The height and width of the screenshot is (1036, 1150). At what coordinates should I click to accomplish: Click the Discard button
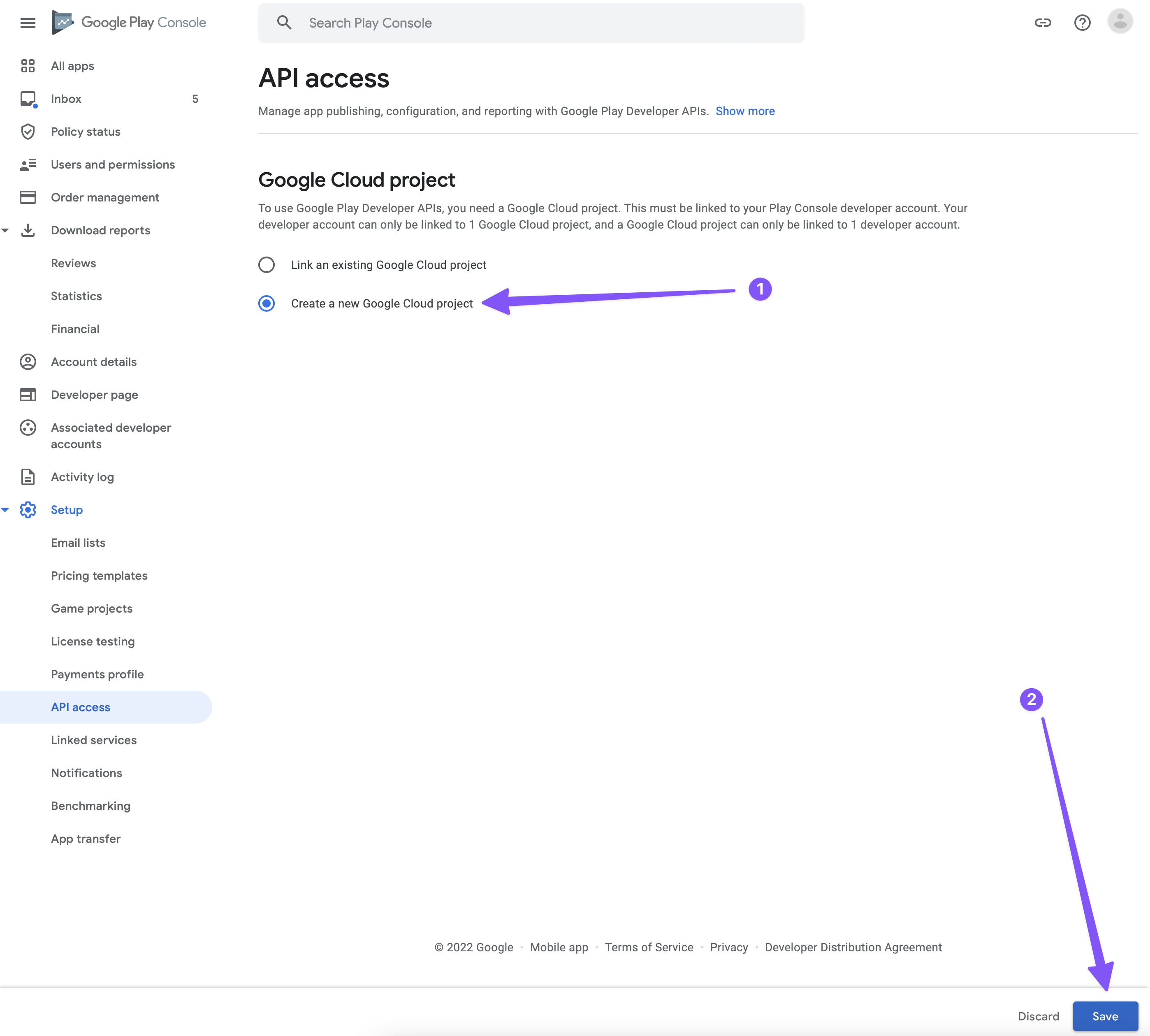[x=1038, y=1016]
